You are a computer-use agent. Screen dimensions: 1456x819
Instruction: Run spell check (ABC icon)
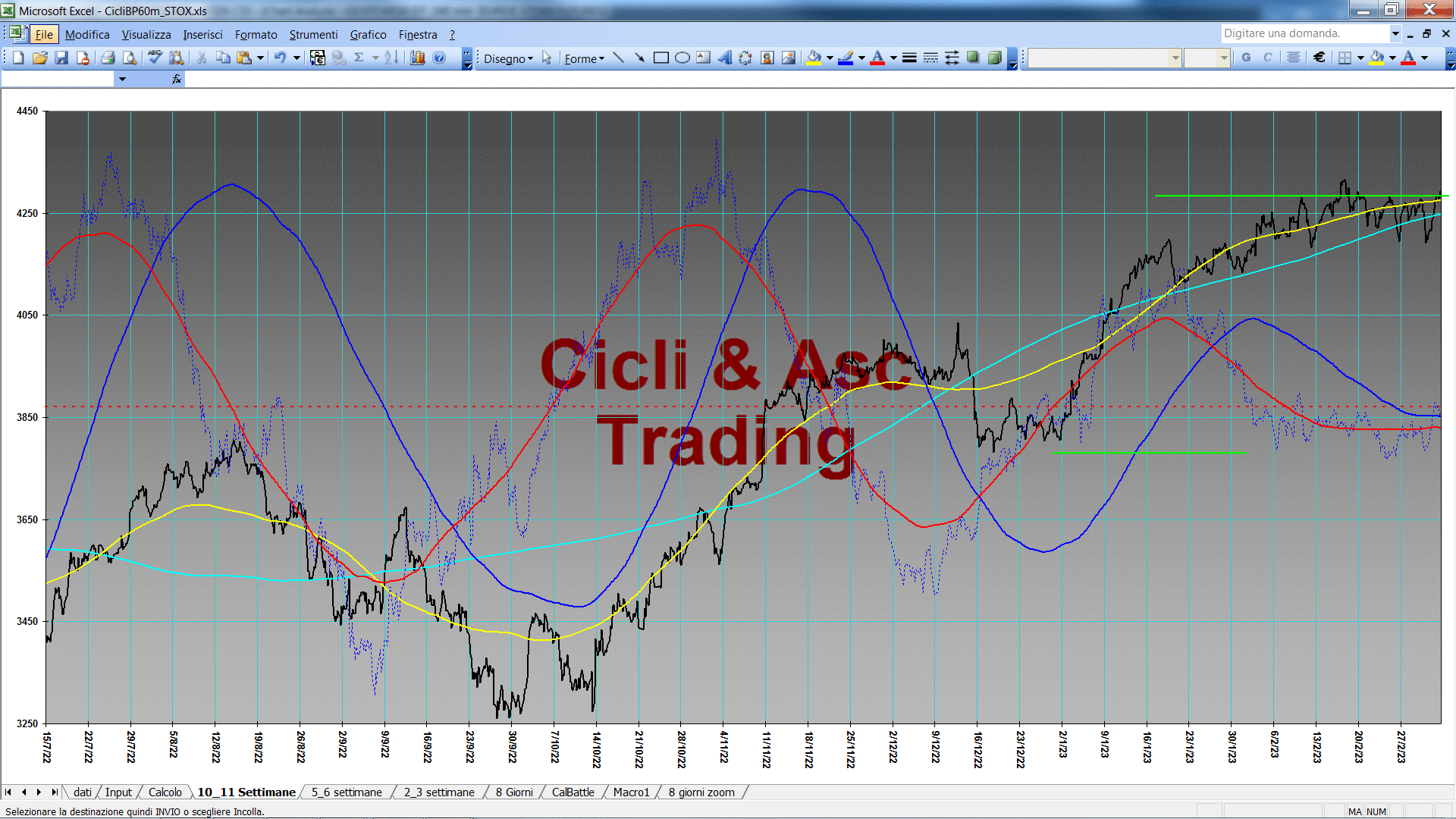(155, 58)
